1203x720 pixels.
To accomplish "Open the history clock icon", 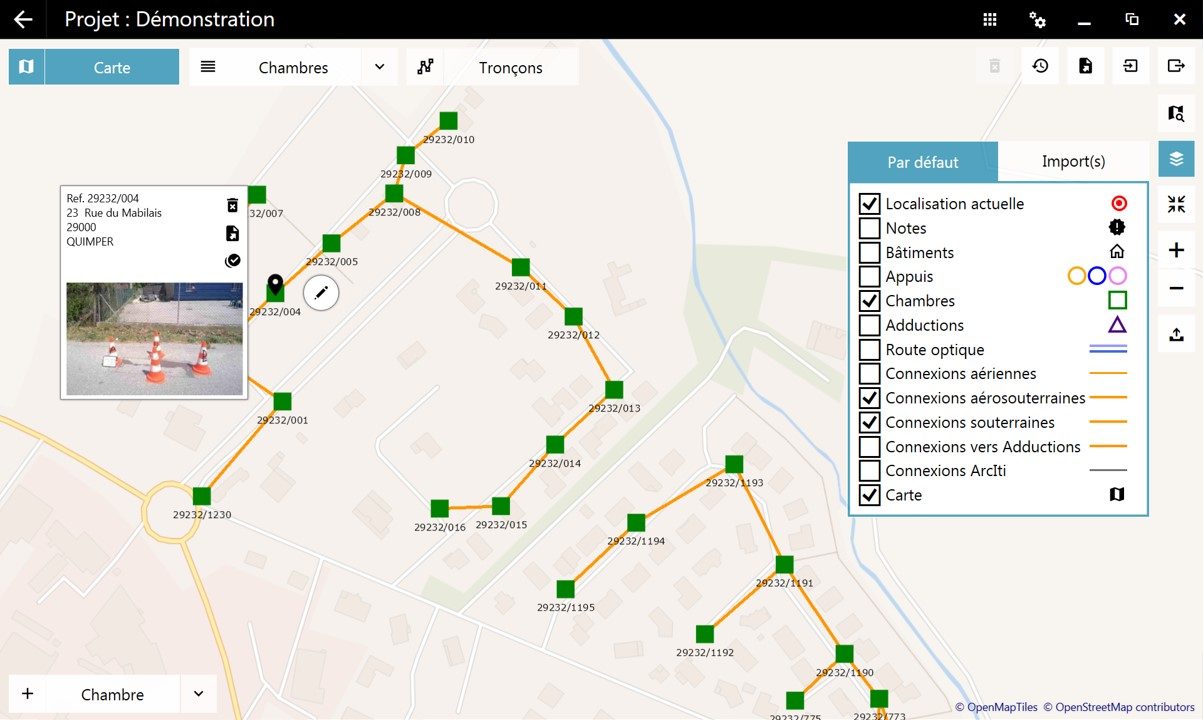I will coord(1040,66).
